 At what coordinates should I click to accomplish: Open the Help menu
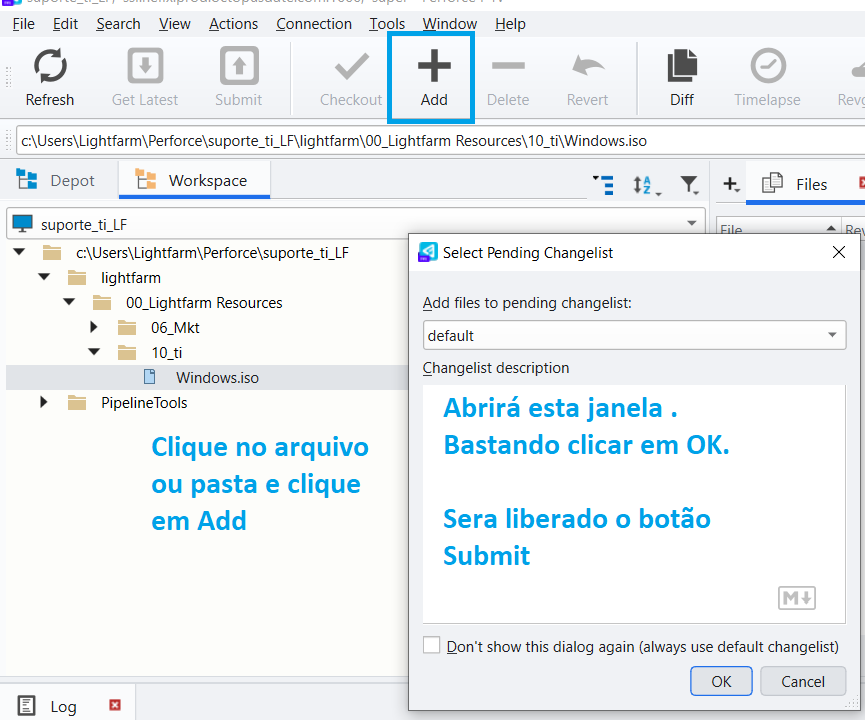(x=510, y=24)
